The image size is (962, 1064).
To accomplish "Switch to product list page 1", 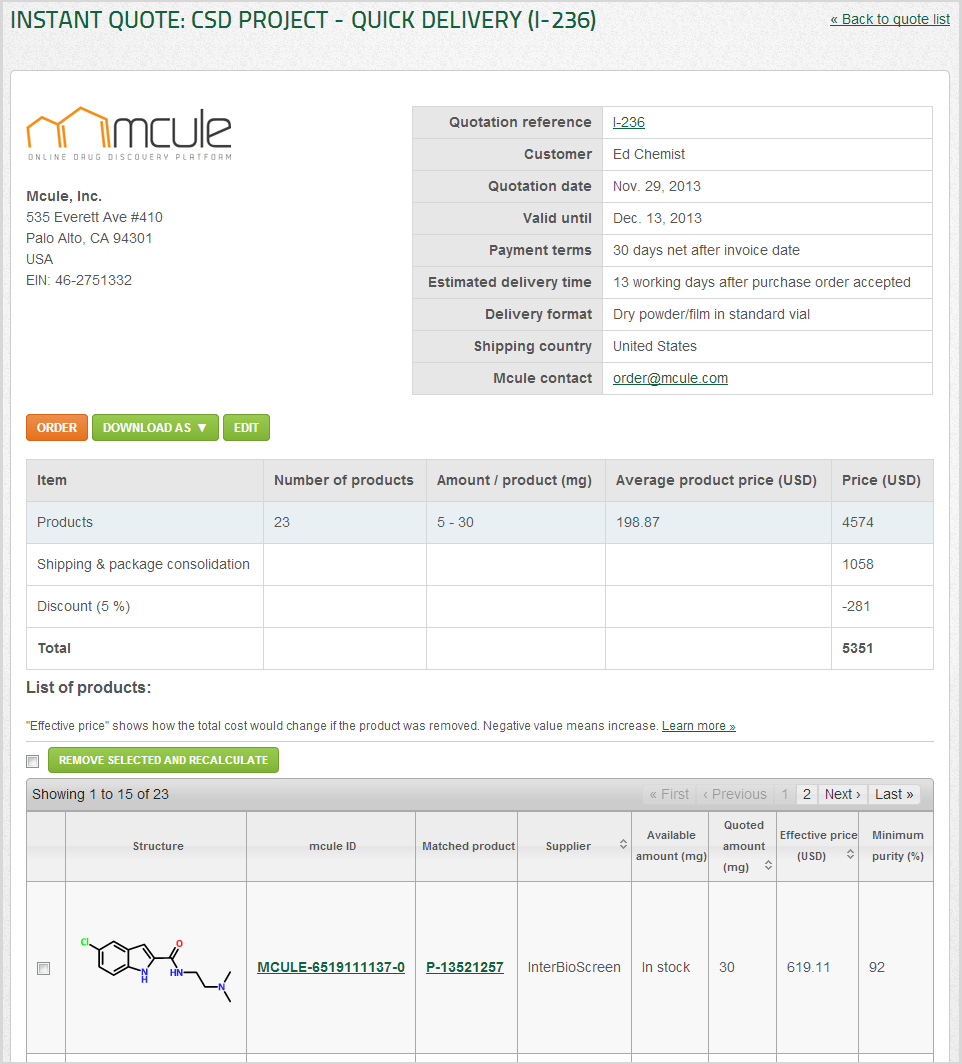I will (784, 794).
